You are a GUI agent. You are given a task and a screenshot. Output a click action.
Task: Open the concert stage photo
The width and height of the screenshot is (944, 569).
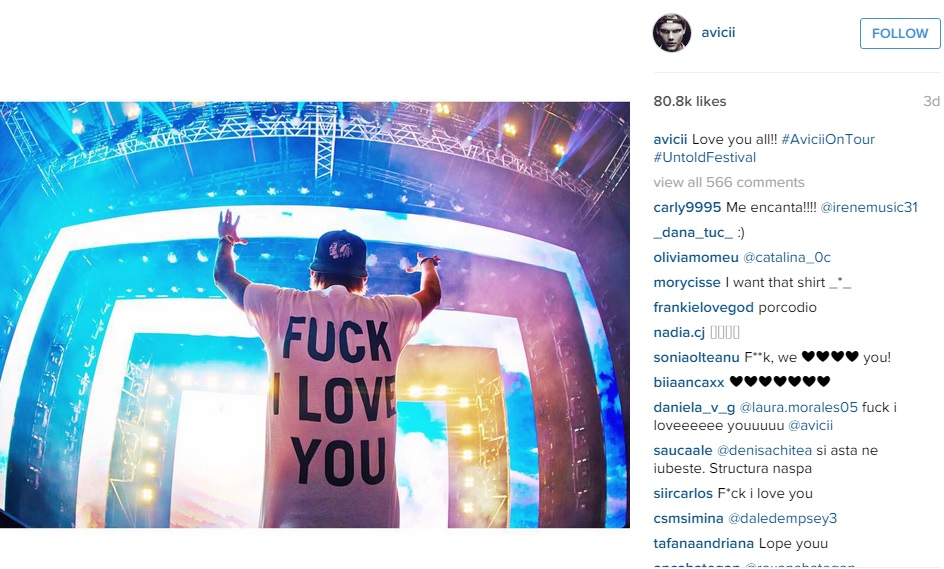[315, 314]
